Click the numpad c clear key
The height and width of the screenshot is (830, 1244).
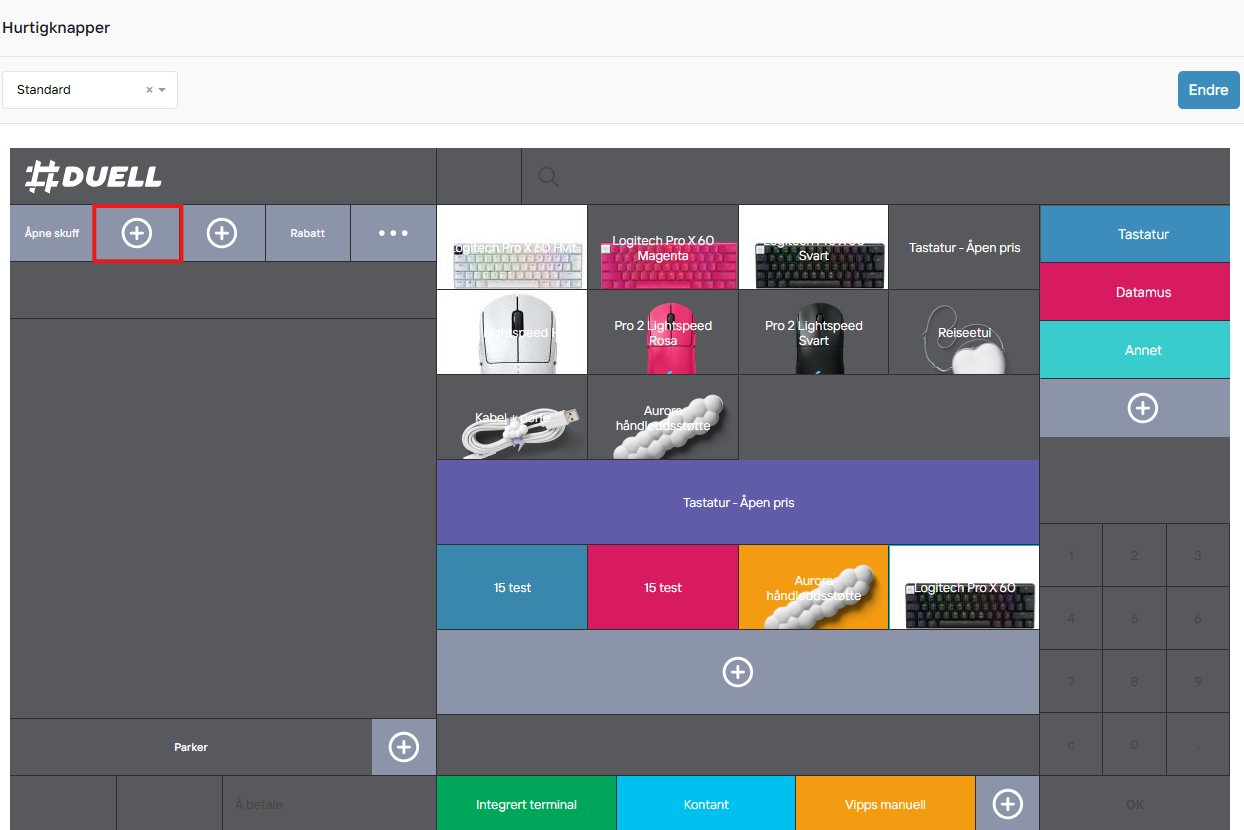[1071, 744]
